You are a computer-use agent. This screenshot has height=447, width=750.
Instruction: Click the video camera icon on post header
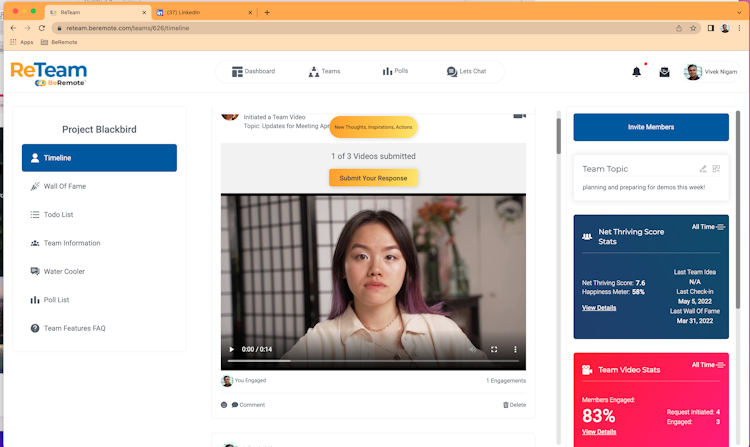click(x=519, y=115)
